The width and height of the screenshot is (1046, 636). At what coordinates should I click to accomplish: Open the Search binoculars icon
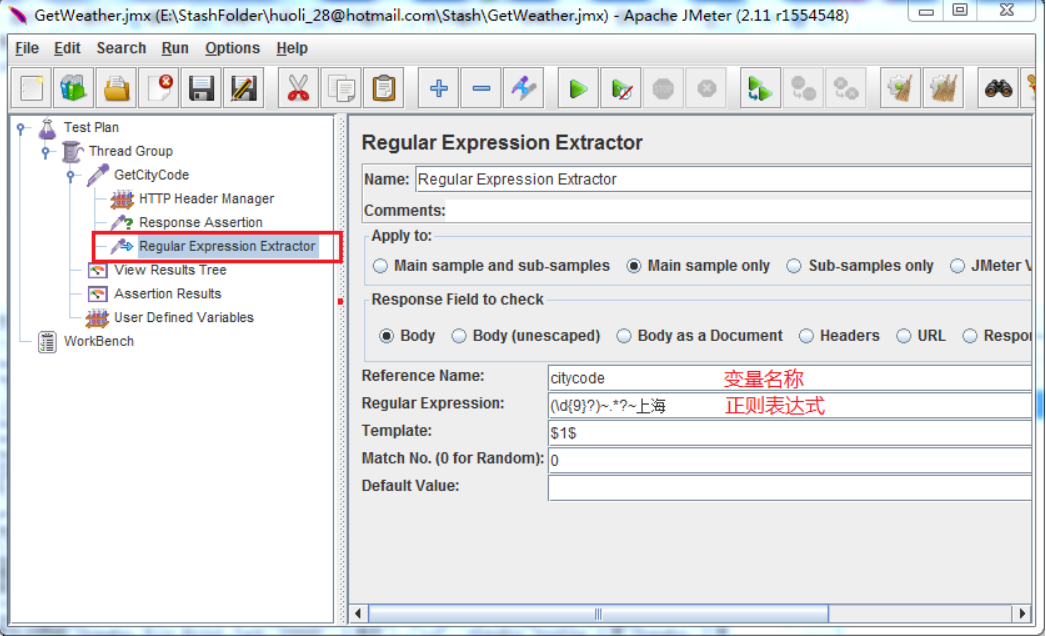[998, 88]
